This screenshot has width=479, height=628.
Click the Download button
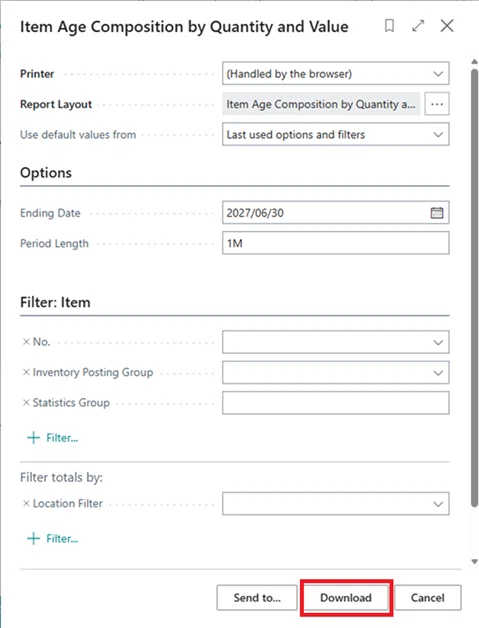click(346, 598)
